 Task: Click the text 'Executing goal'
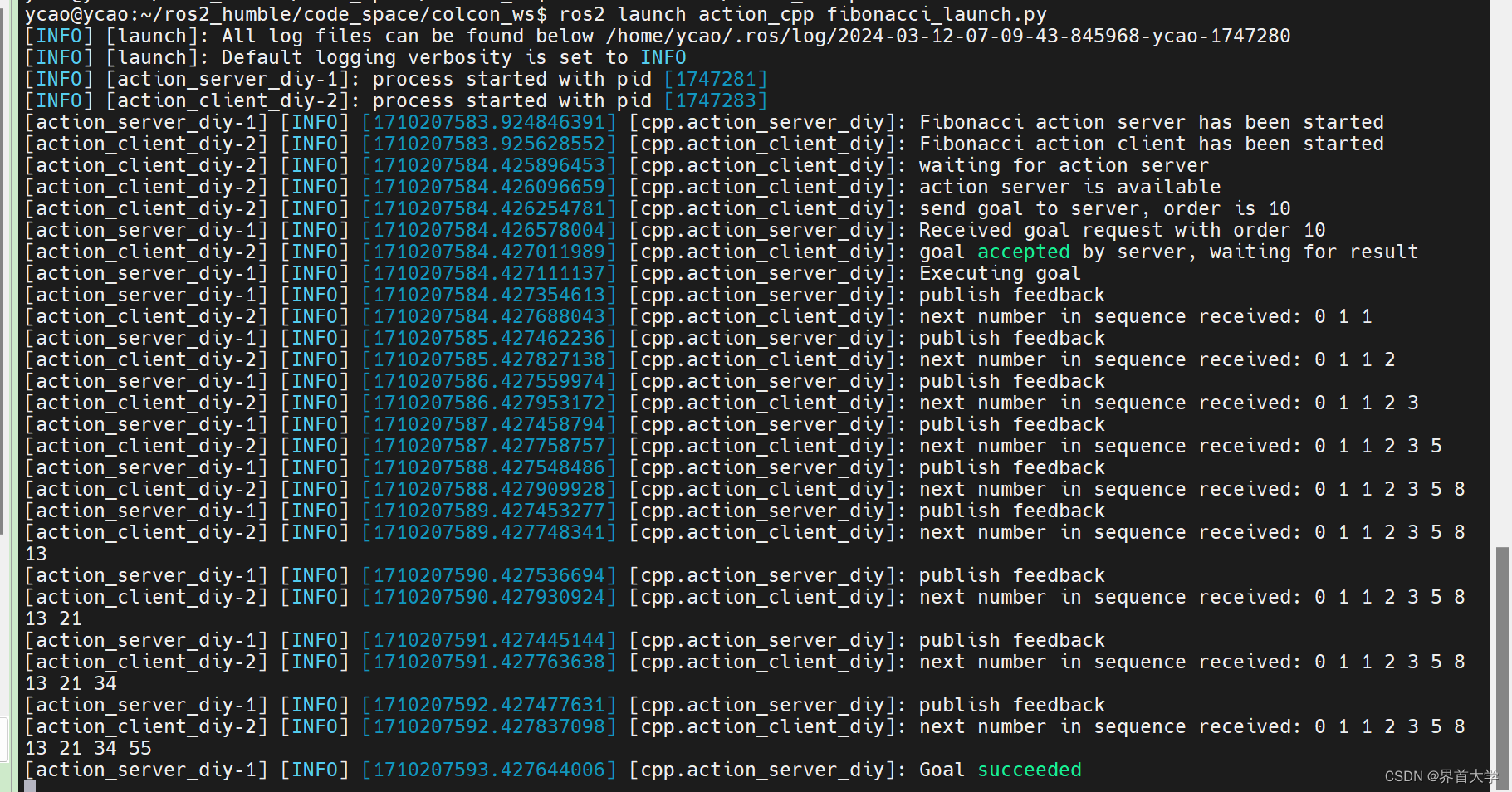pos(1000,273)
